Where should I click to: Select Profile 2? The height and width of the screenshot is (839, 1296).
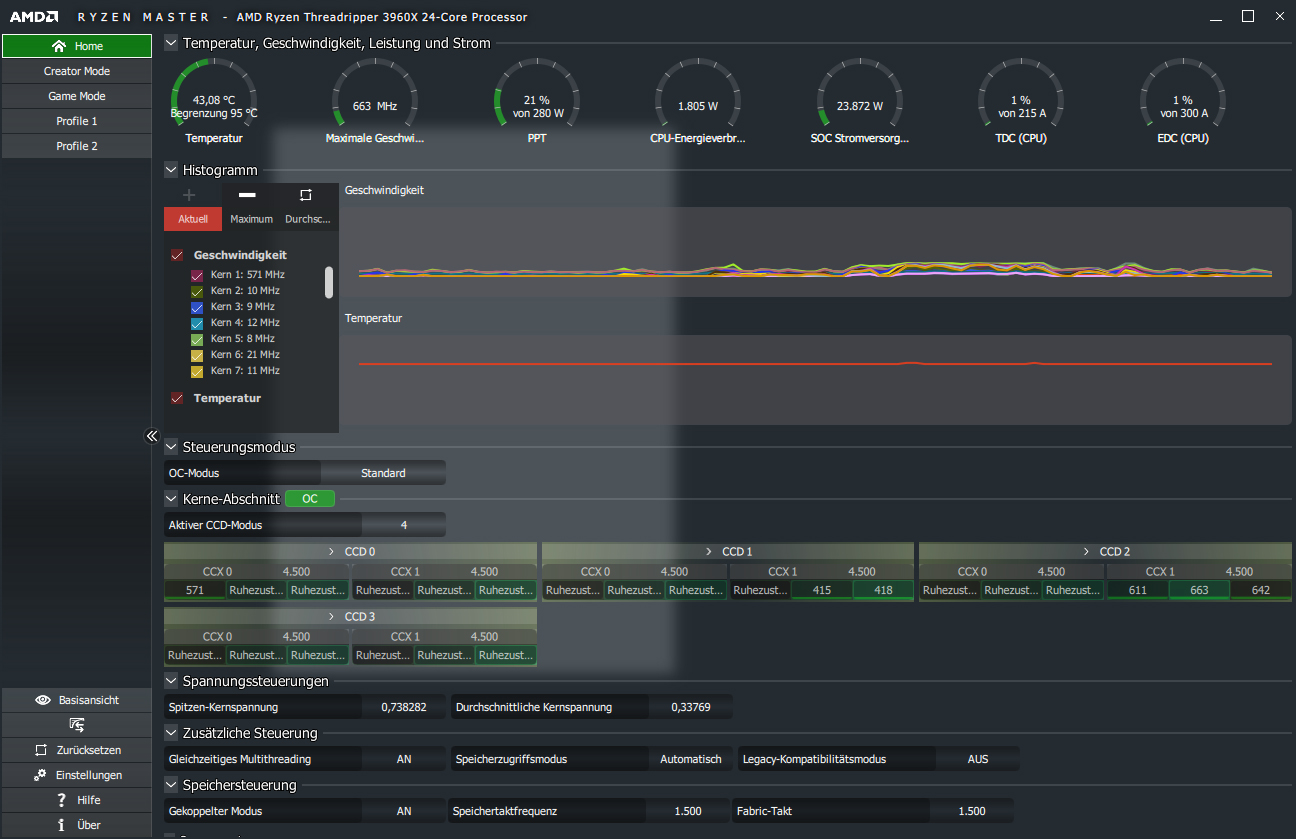(77, 146)
